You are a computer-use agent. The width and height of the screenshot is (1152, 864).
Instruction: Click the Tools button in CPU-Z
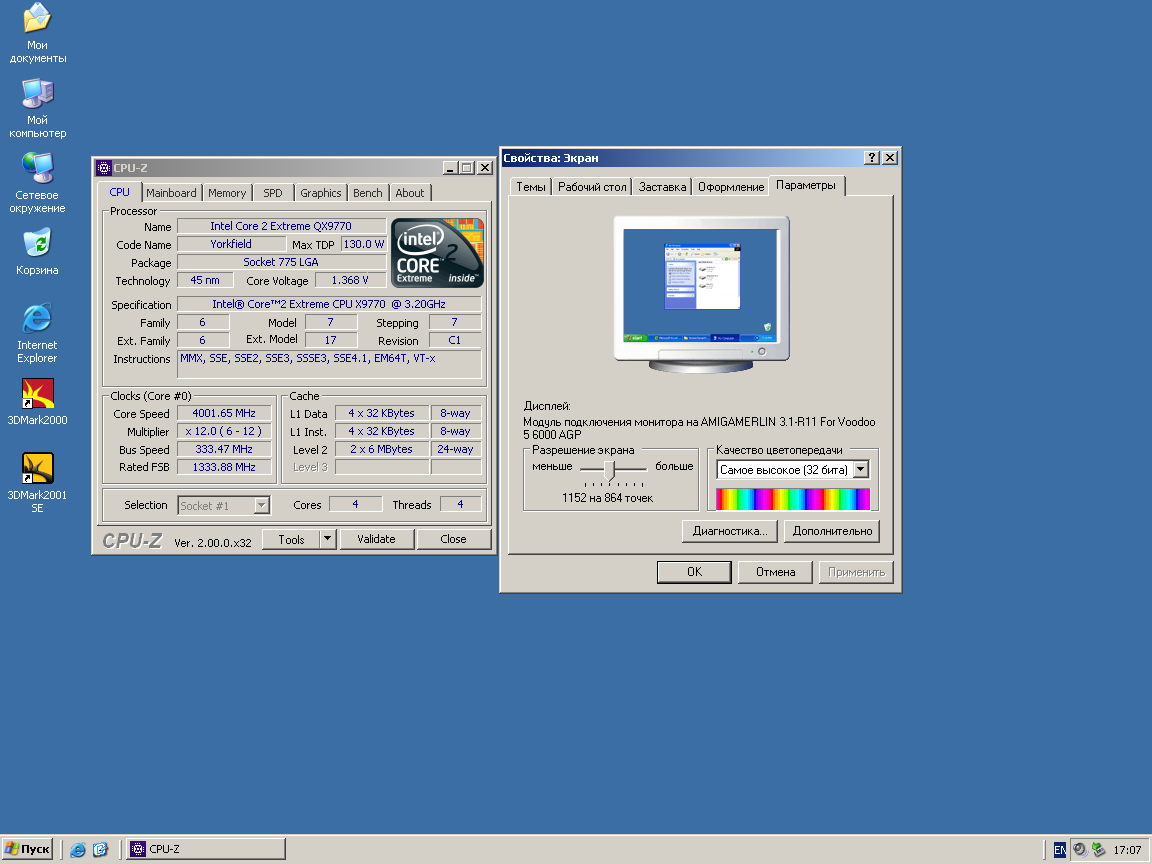pyautogui.click(x=291, y=539)
